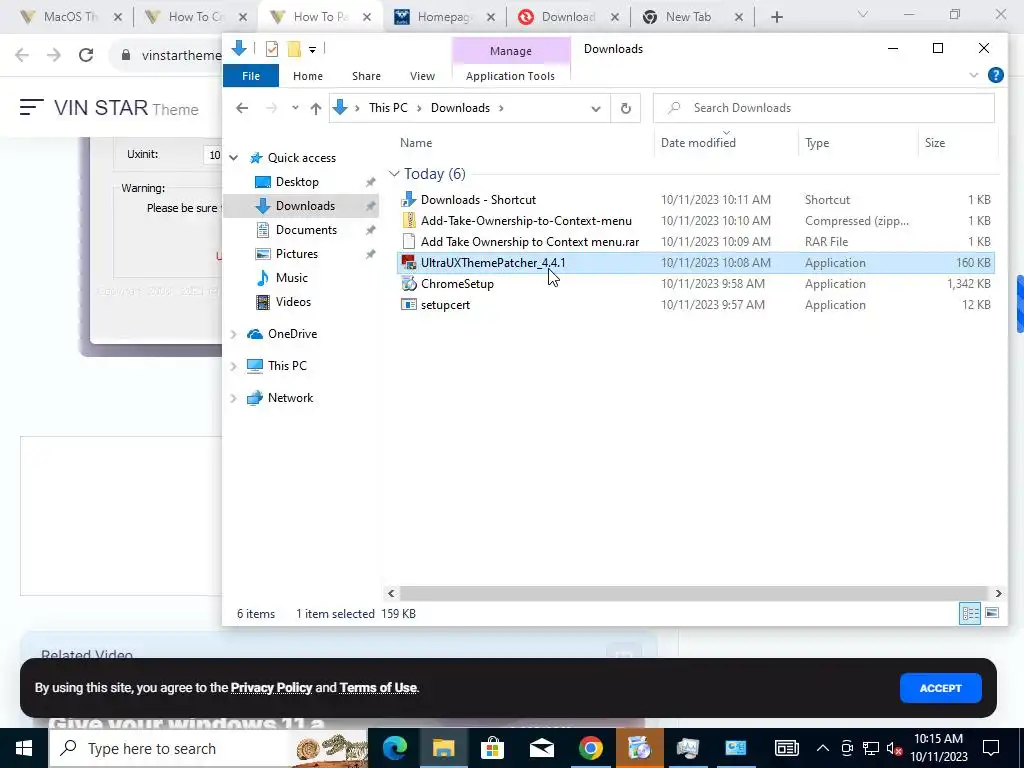Open a new Chrome tab with plus icon
1024x768 pixels.
[x=776, y=17]
